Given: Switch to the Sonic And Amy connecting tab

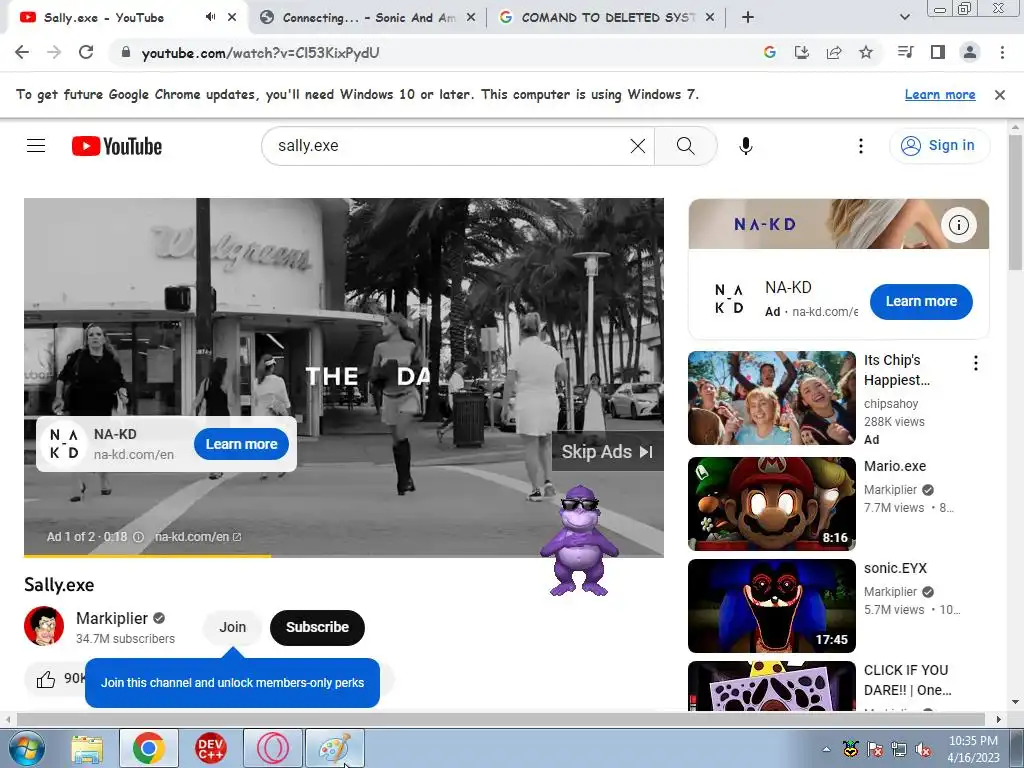Looking at the screenshot, I should pyautogui.click(x=369, y=18).
